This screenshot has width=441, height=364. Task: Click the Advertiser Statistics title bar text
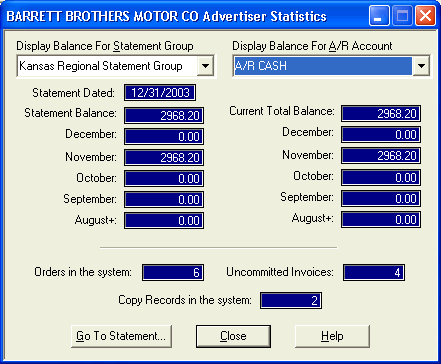pyautogui.click(x=166, y=16)
